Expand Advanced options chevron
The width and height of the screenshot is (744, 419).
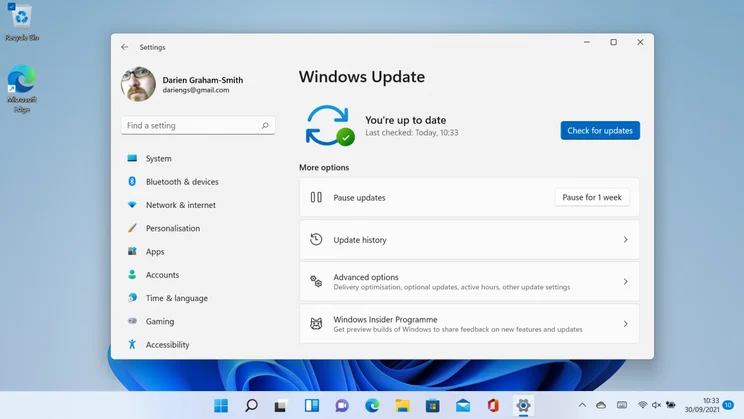(625, 282)
